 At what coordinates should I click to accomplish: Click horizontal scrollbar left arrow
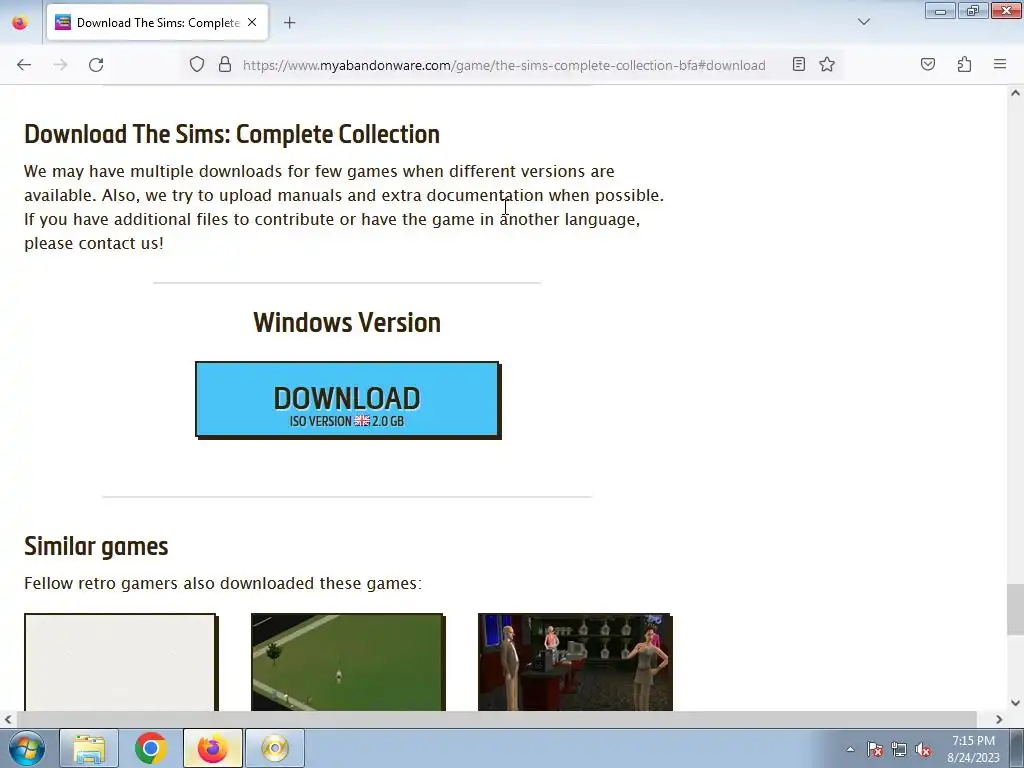pyautogui.click(x=7, y=719)
